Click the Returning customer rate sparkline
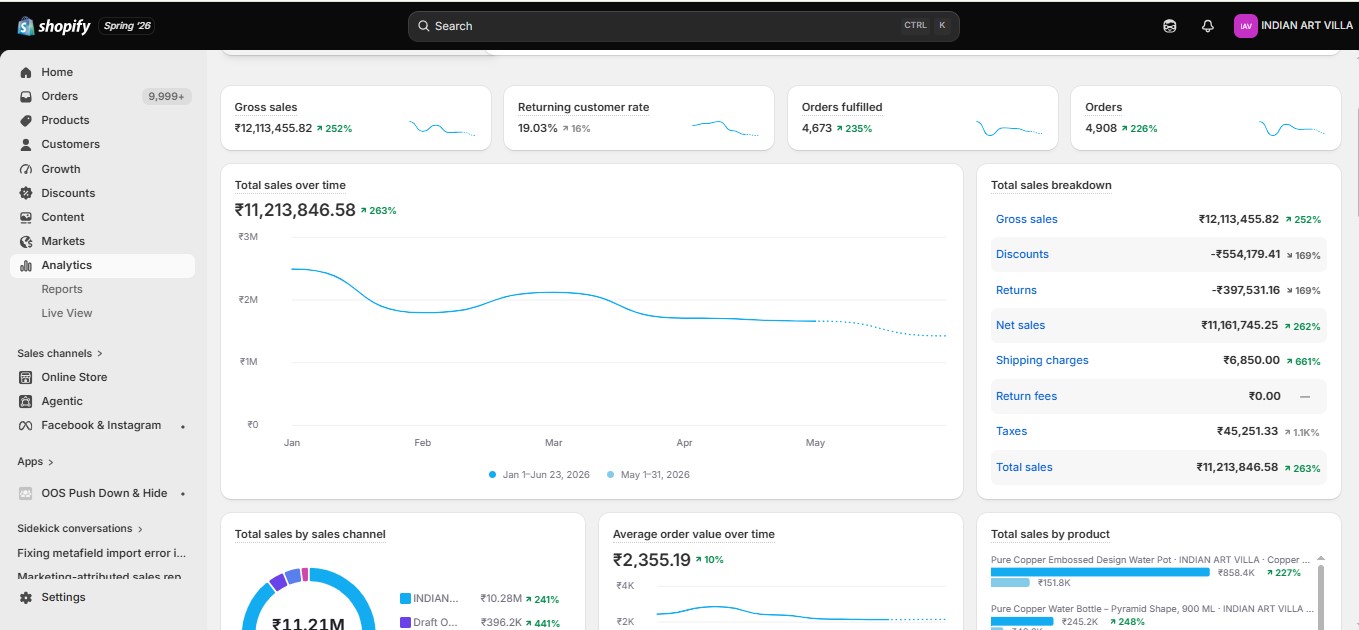1359x630 pixels. [725, 128]
